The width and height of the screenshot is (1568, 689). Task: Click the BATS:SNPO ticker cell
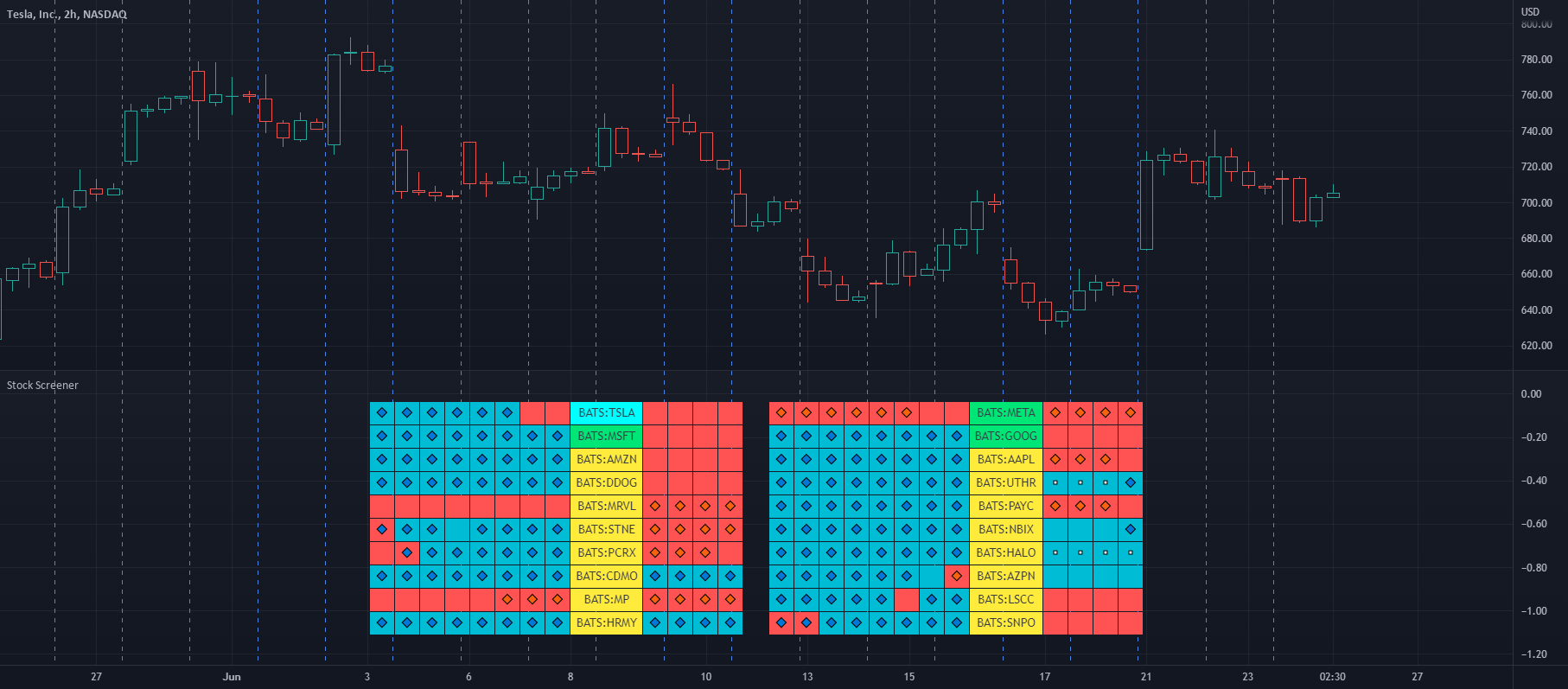point(1006,623)
